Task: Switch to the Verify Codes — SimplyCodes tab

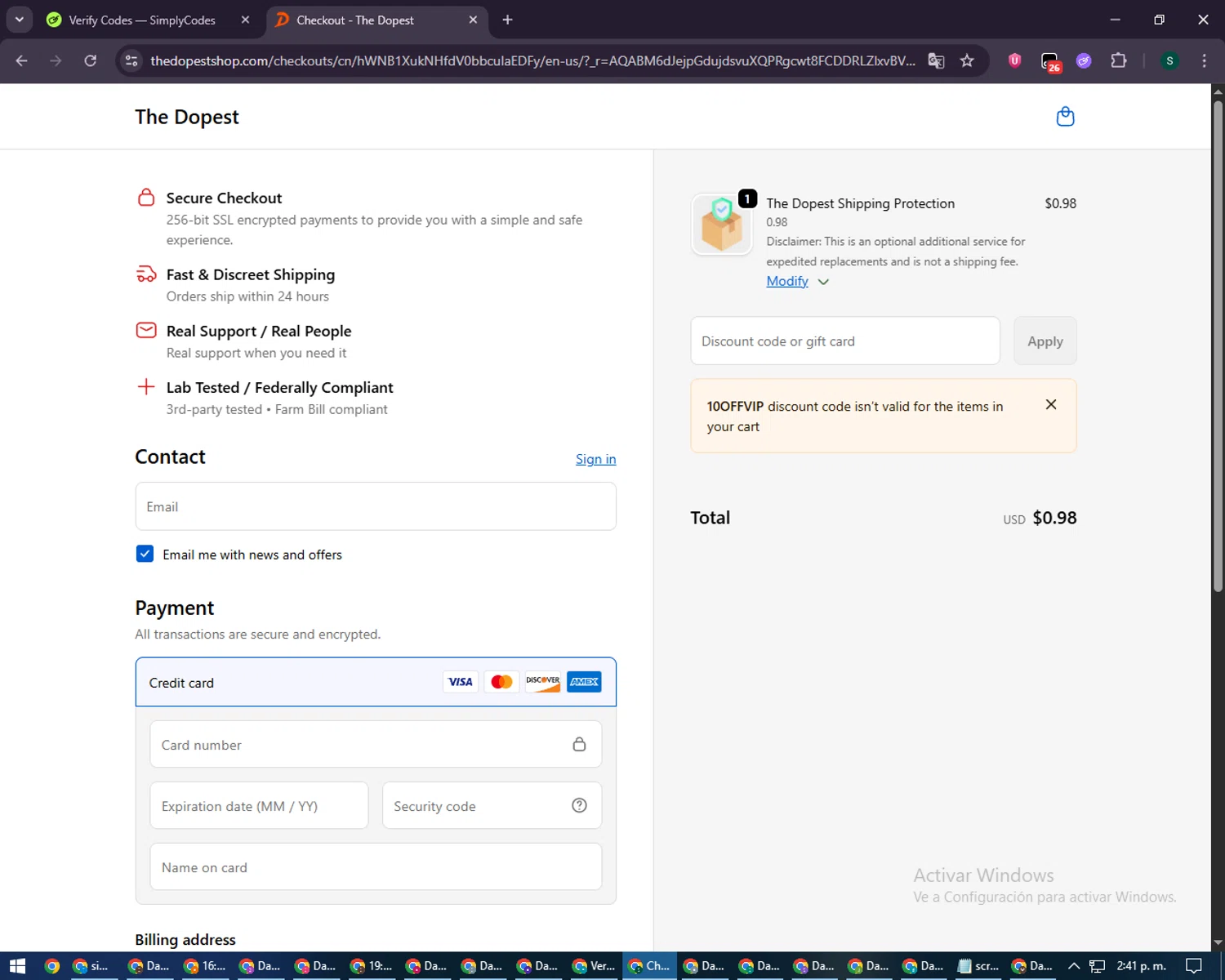Action: (x=141, y=20)
